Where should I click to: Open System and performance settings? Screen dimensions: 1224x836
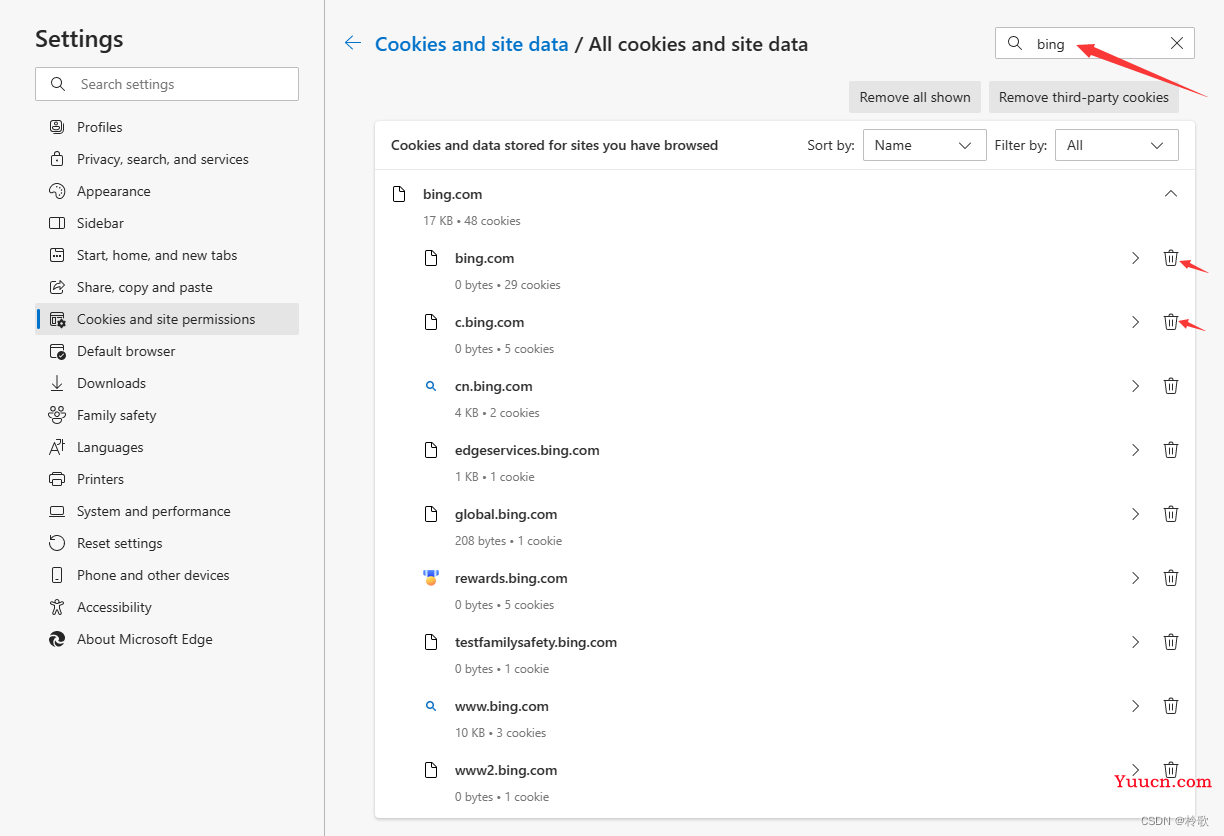point(167,511)
